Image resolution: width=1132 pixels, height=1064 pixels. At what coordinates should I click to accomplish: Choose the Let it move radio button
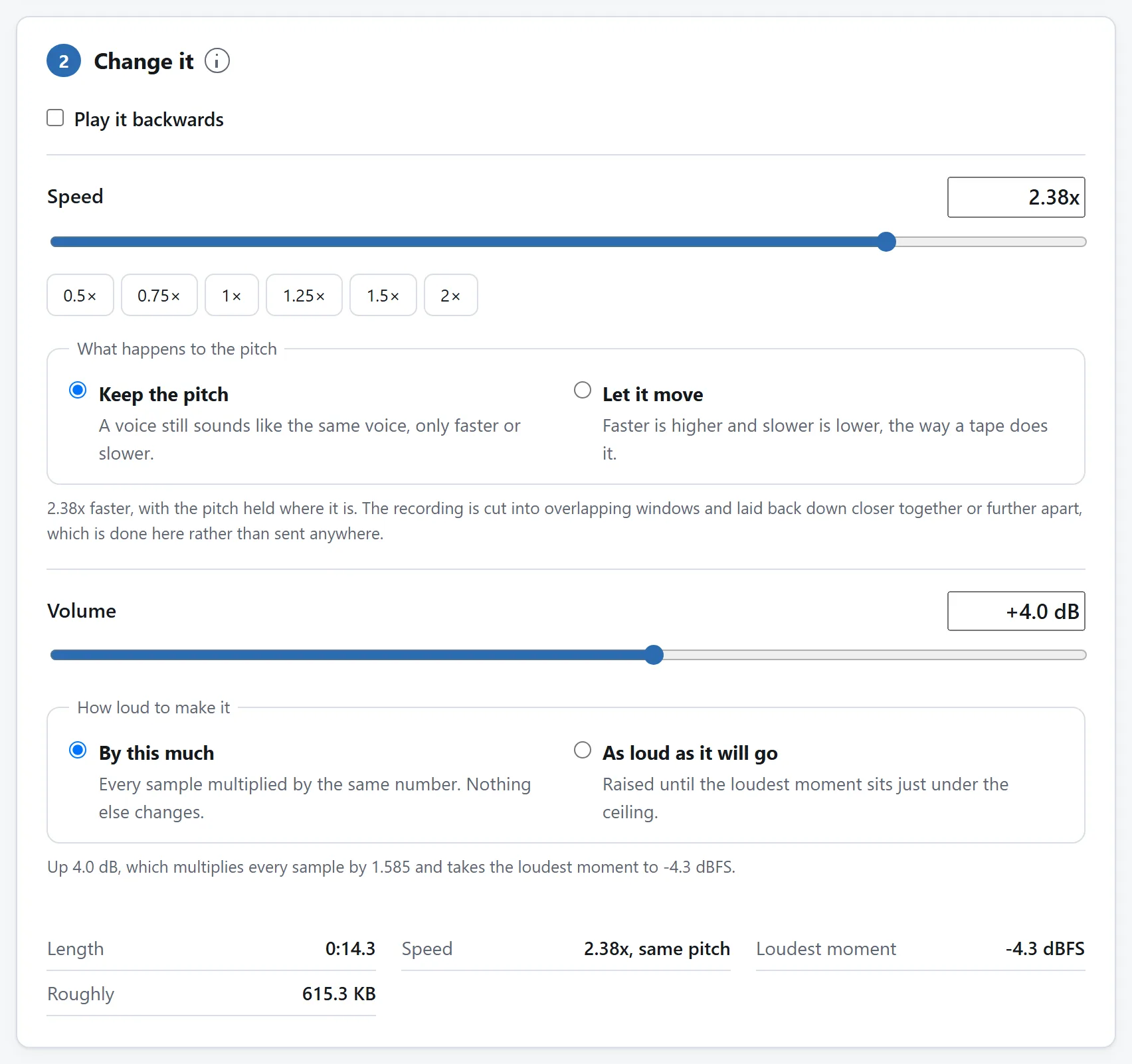(583, 390)
